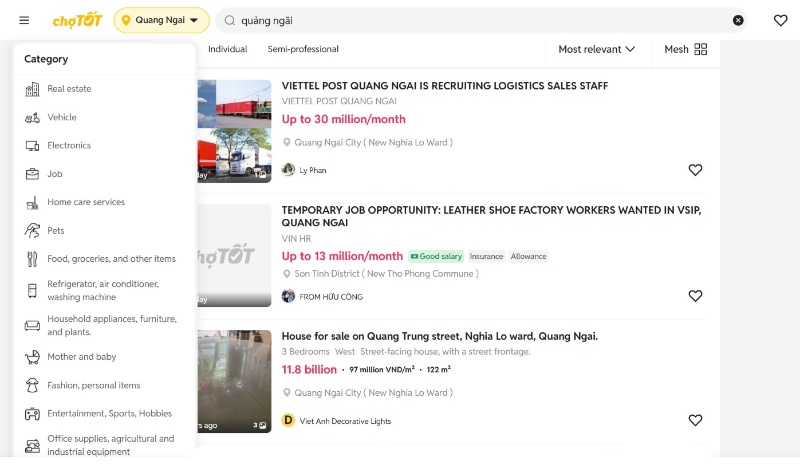Click Son Tinh District location pin
800x476 pixels.
[x=287, y=274]
